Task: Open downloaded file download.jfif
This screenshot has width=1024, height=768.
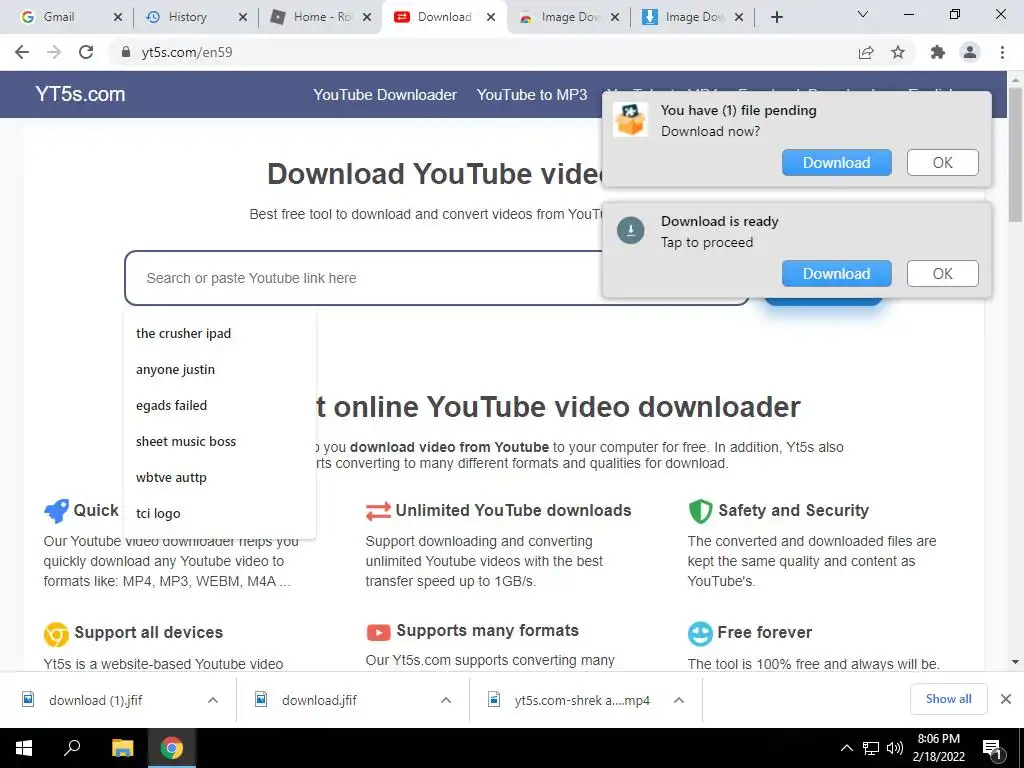Action: 319,700
